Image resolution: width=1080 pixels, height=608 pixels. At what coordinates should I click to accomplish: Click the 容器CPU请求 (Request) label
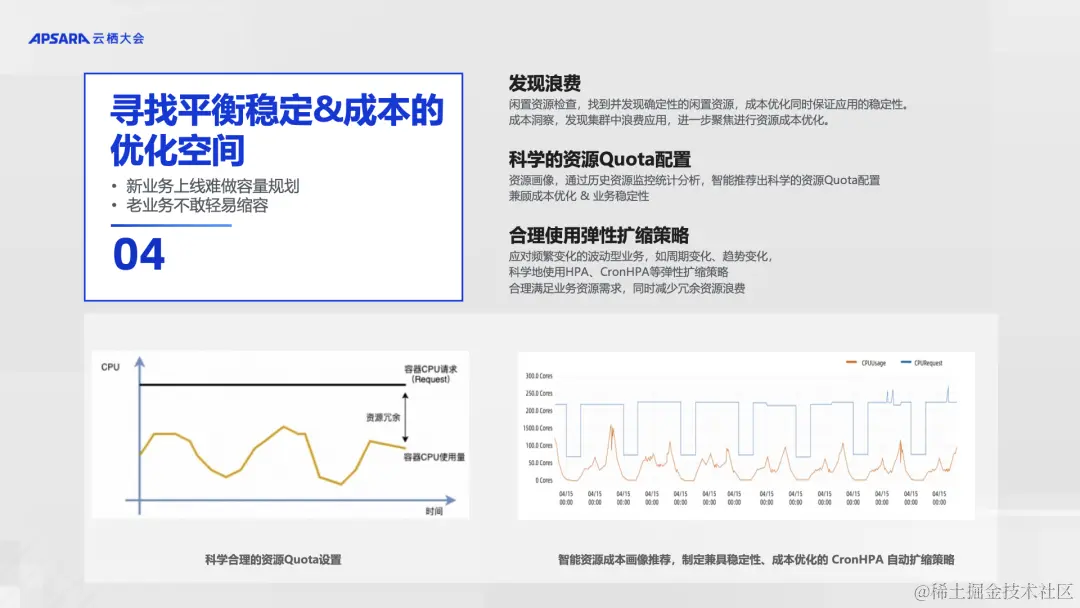[429, 372]
